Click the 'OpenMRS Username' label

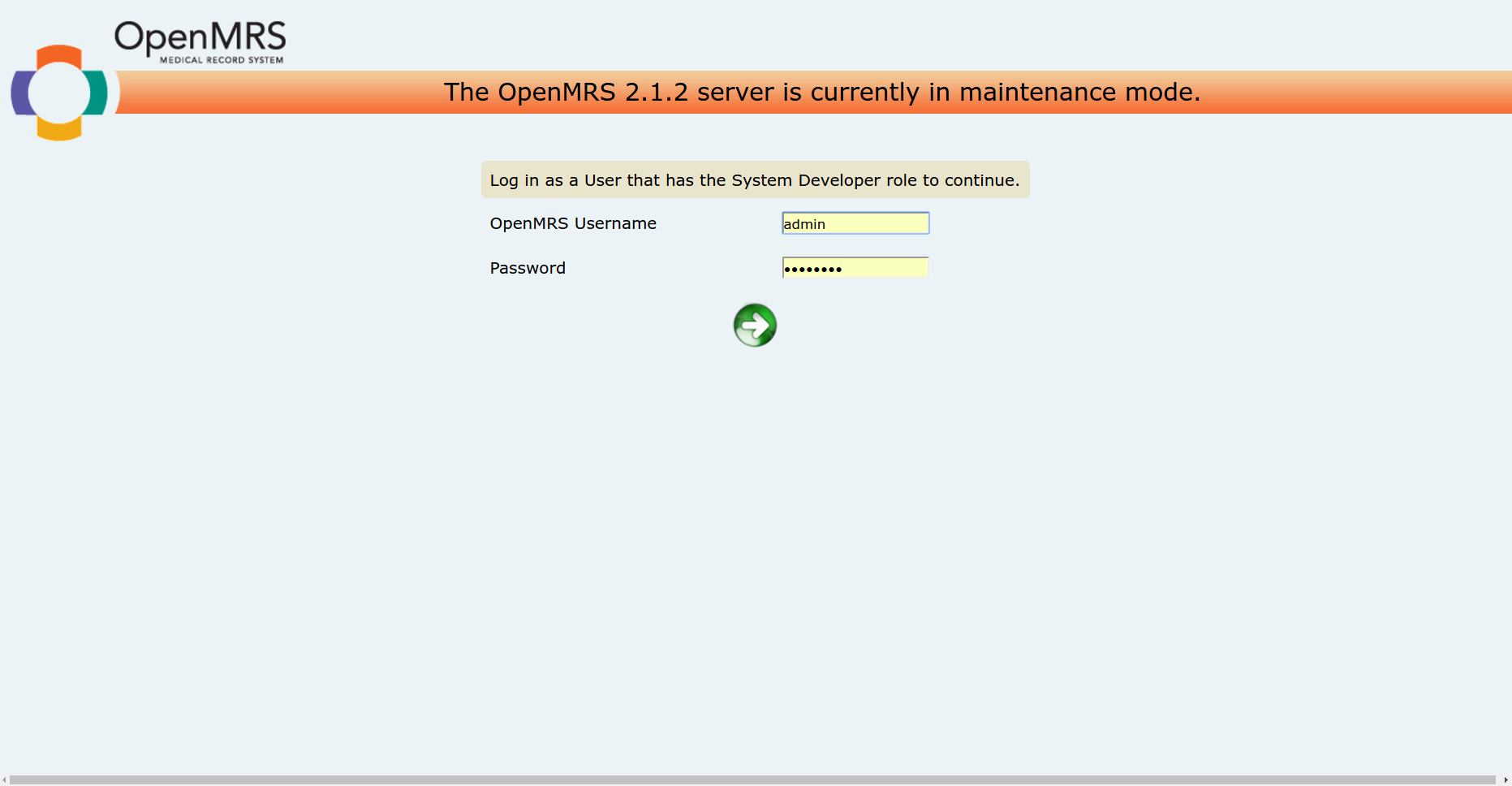coord(573,223)
